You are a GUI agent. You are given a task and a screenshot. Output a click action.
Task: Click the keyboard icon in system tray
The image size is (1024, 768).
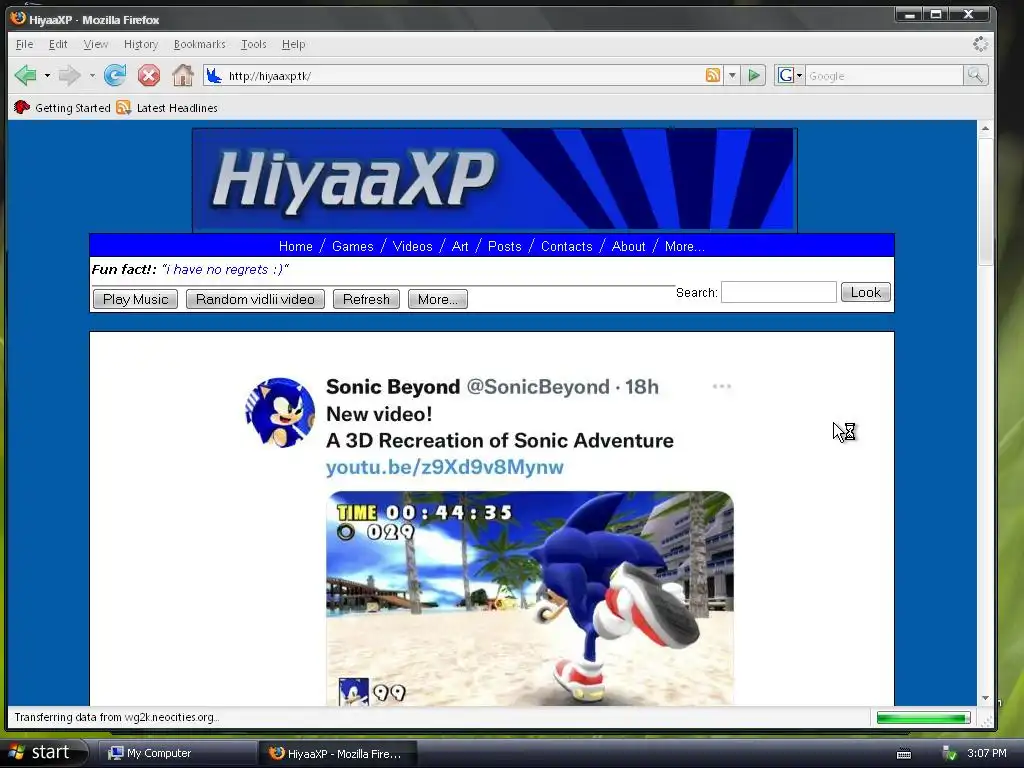click(x=904, y=754)
